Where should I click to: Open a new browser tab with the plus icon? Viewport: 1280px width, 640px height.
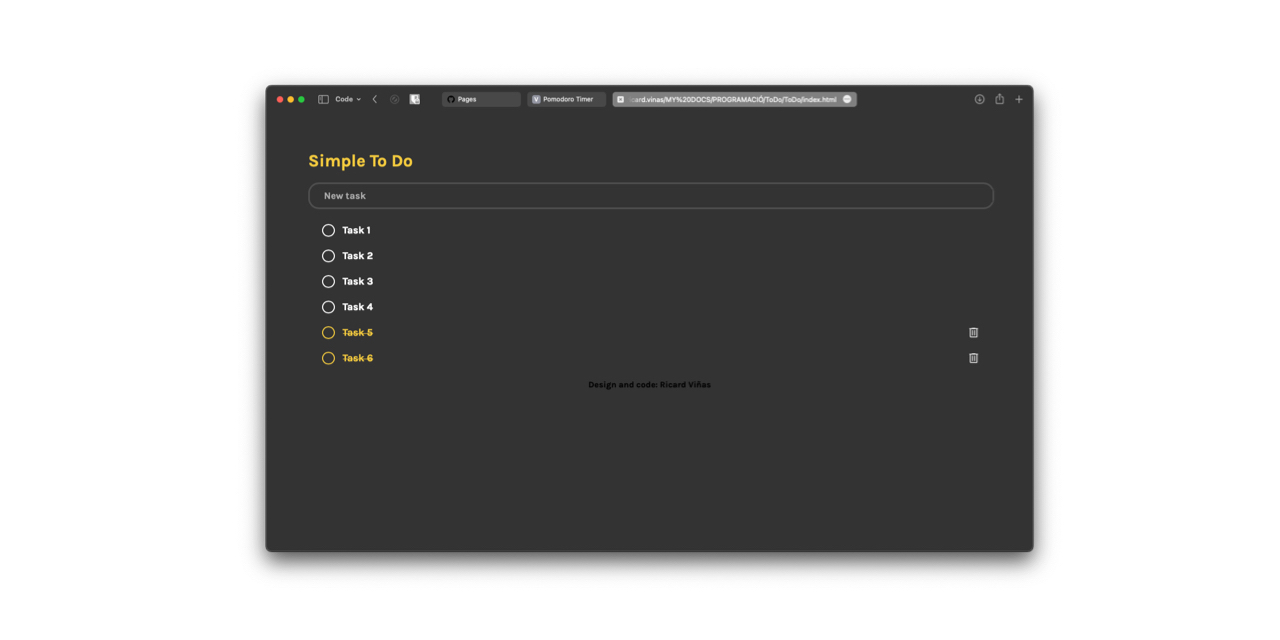1019,99
